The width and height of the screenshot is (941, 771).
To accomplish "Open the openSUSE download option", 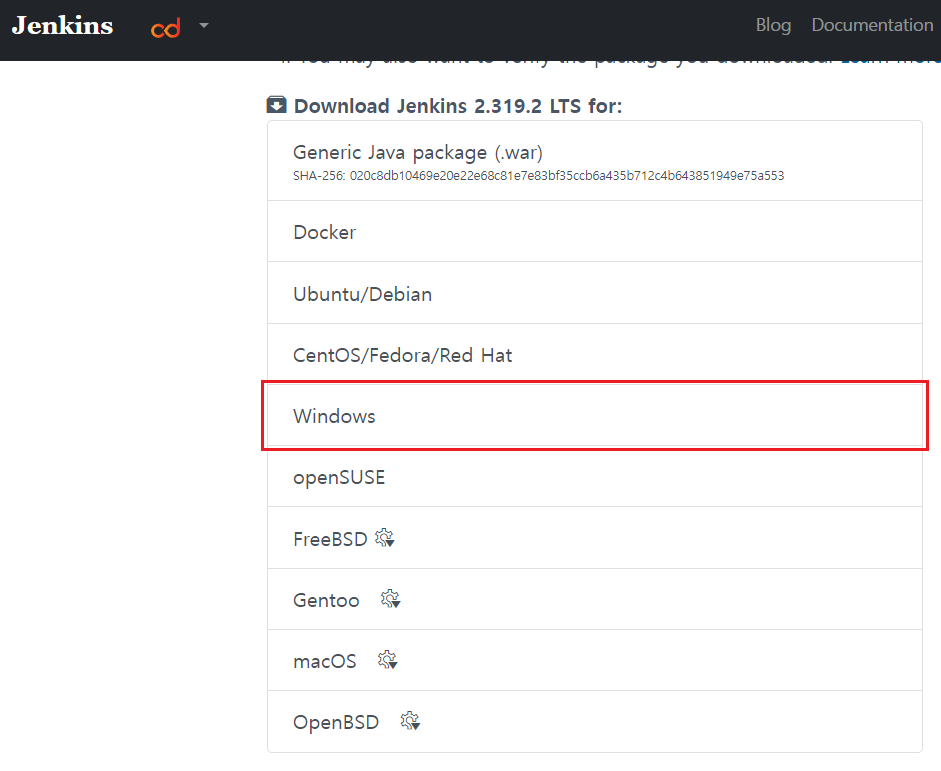I will coord(595,477).
